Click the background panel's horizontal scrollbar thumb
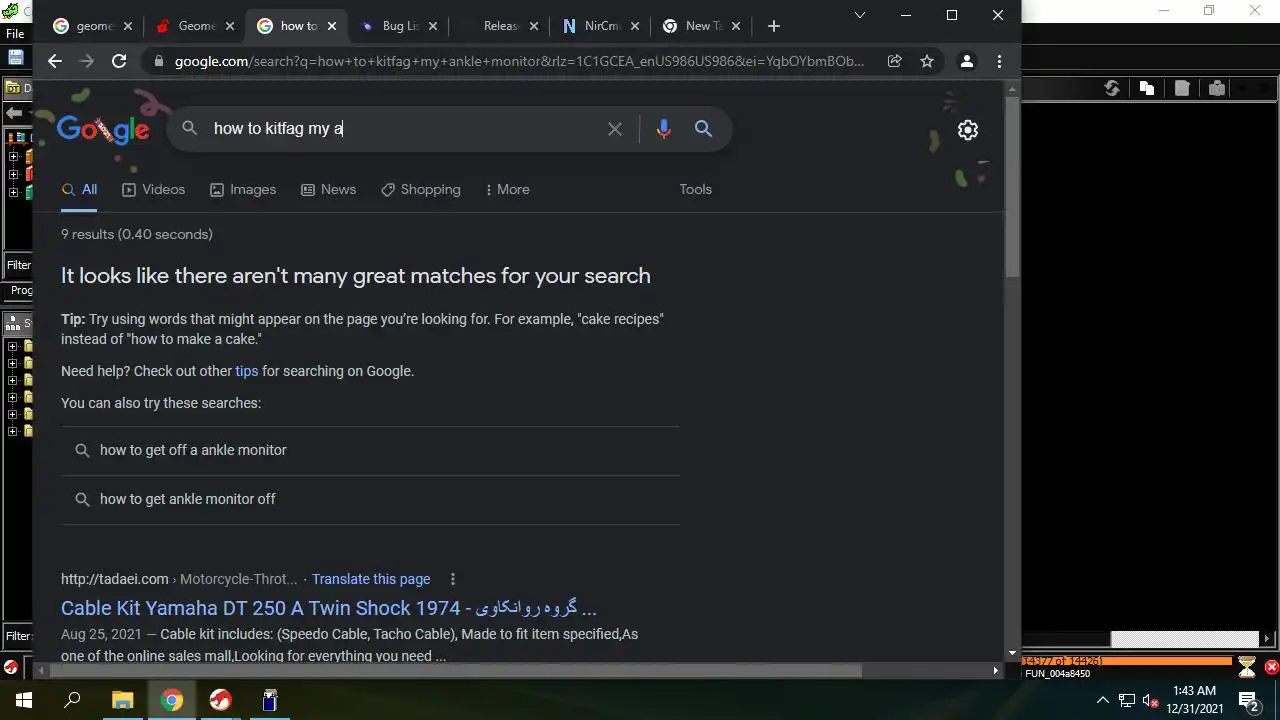1280x720 pixels. pyautogui.click(x=1184, y=639)
